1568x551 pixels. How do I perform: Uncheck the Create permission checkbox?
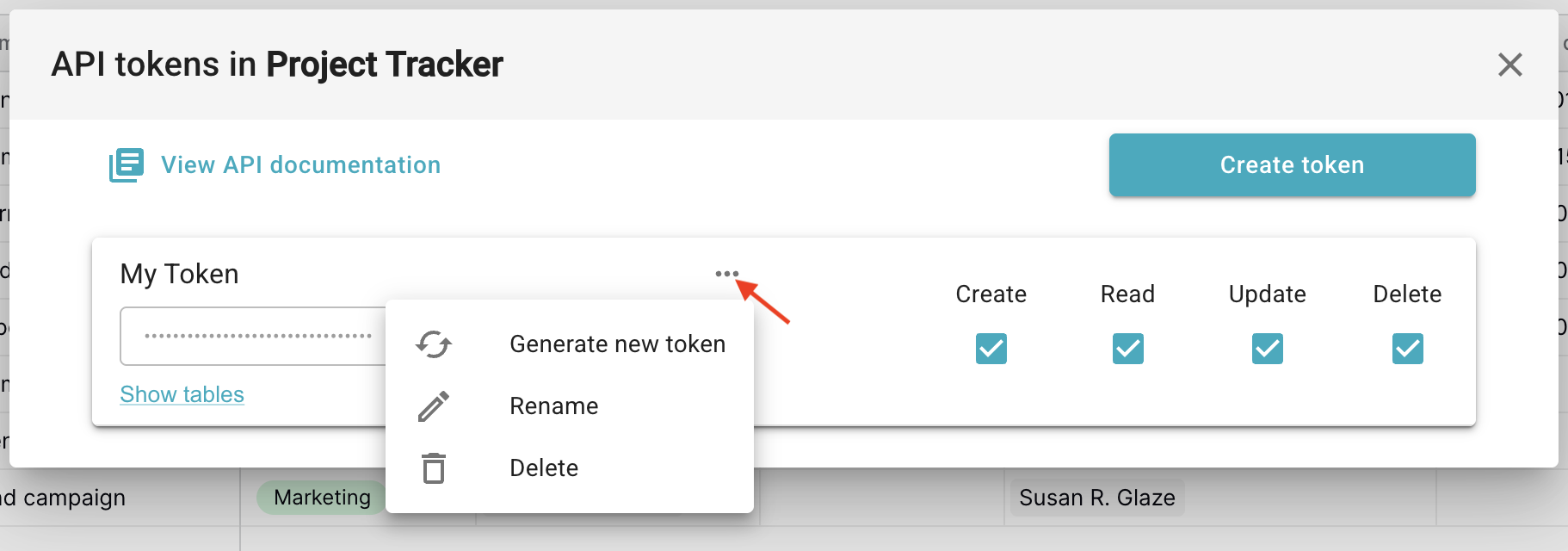pyautogui.click(x=991, y=349)
